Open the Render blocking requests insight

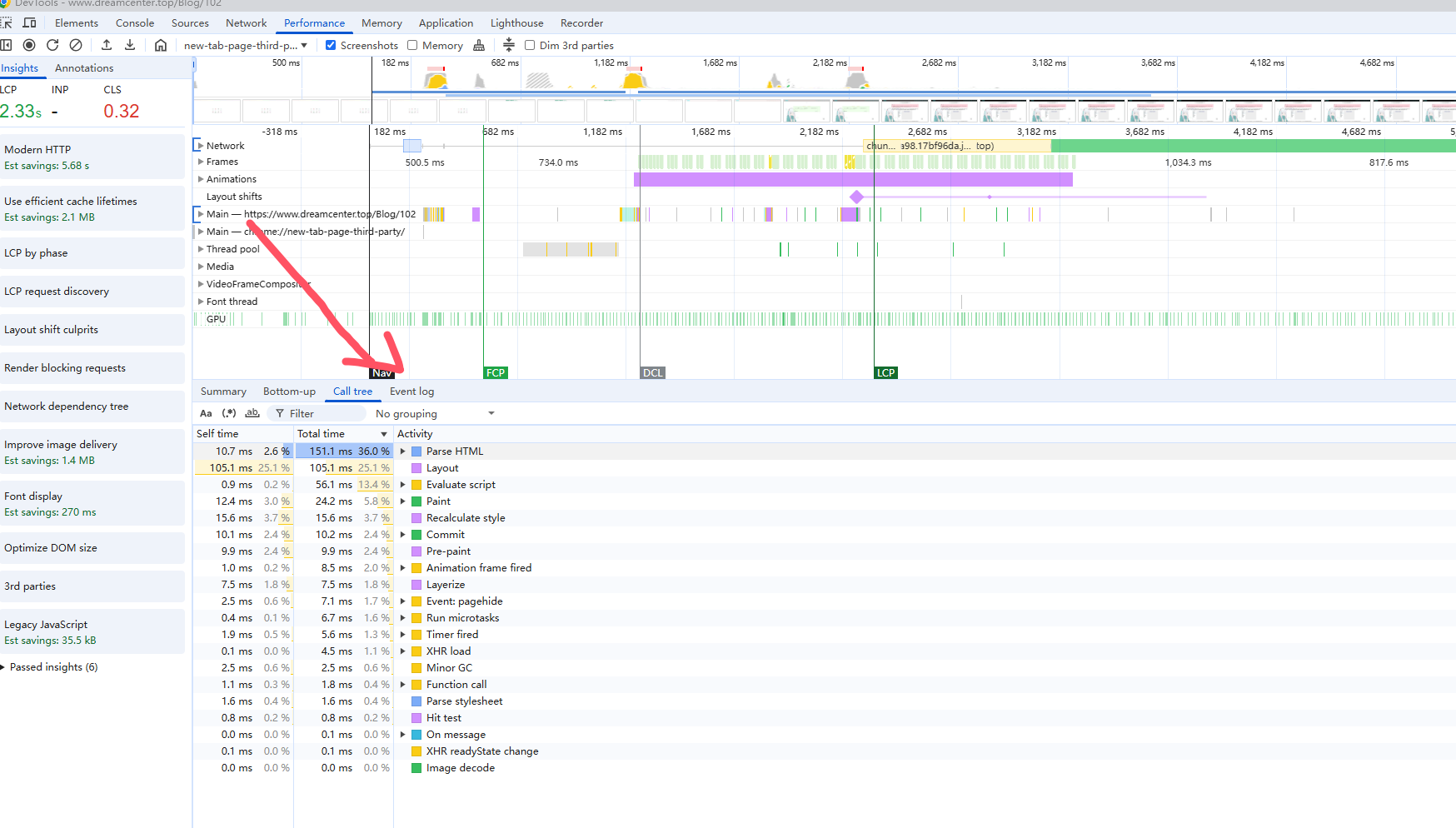pos(65,368)
